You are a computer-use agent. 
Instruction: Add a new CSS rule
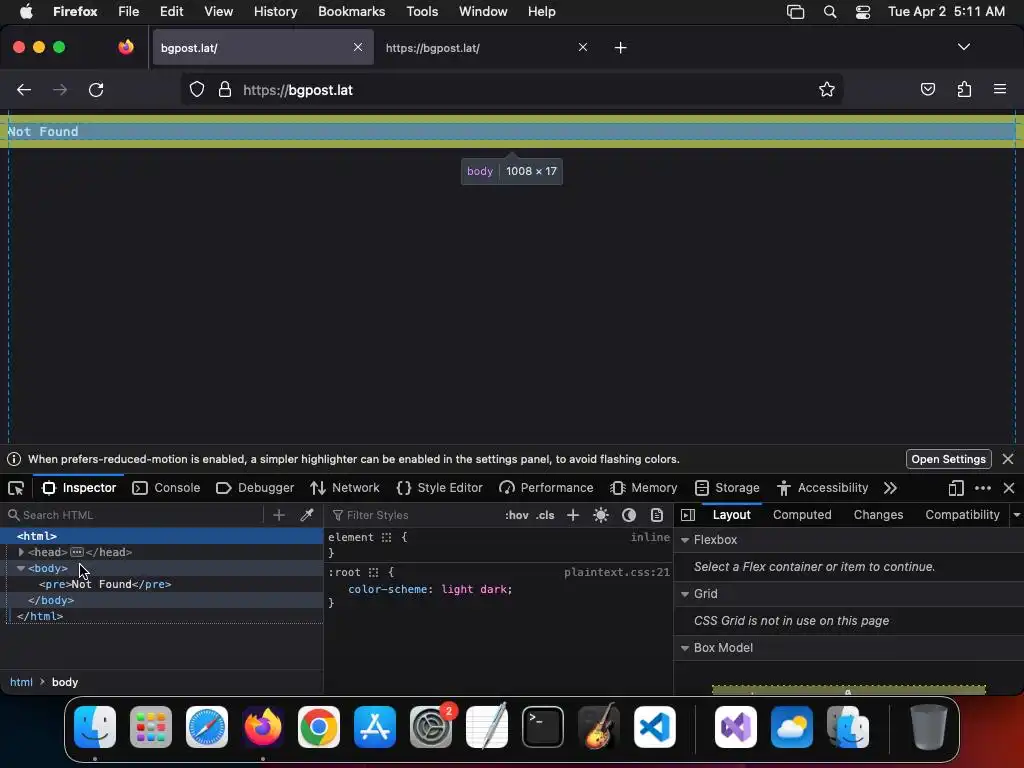(x=573, y=515)
